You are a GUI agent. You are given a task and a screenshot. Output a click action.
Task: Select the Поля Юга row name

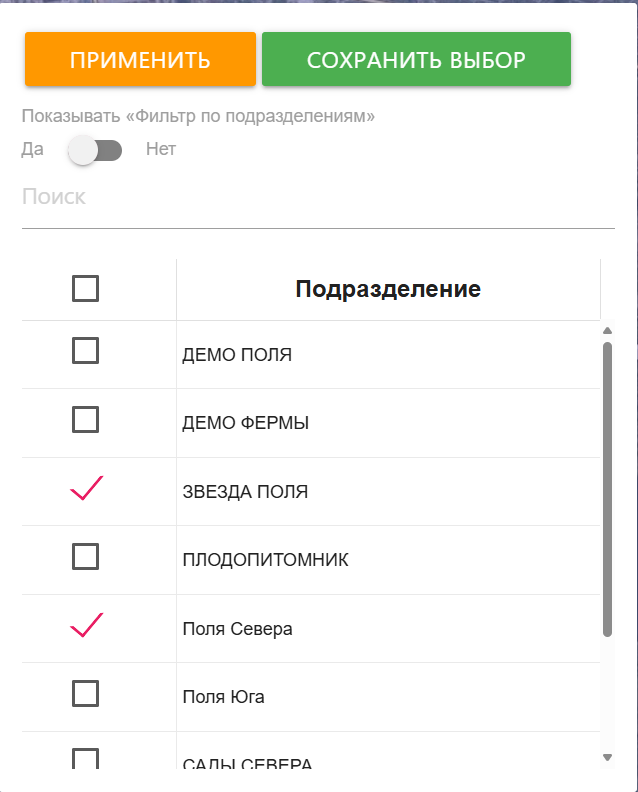coord(223,697)
